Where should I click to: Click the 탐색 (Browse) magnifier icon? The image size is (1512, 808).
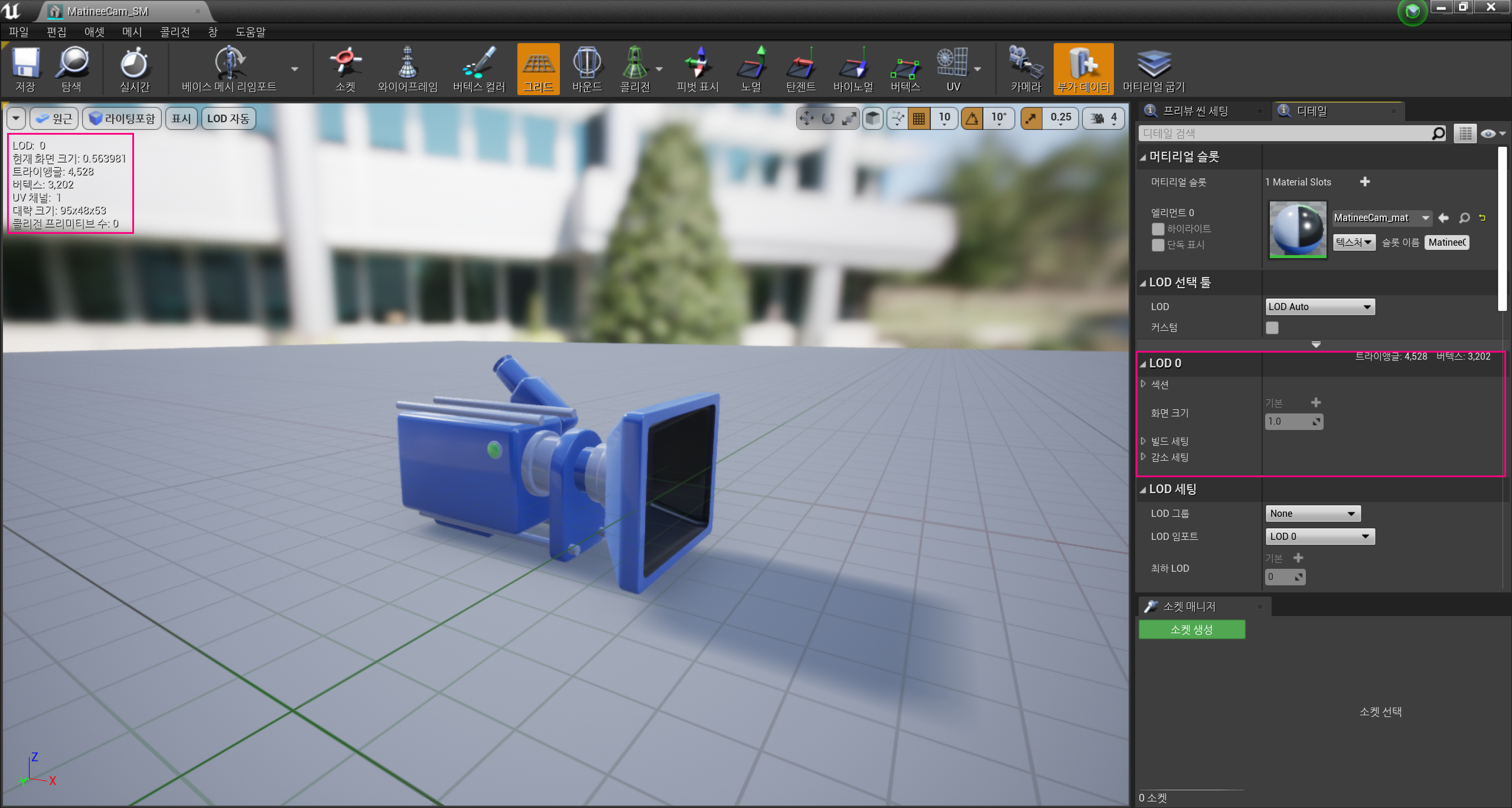pyautogui.click(x=71, y=64)
